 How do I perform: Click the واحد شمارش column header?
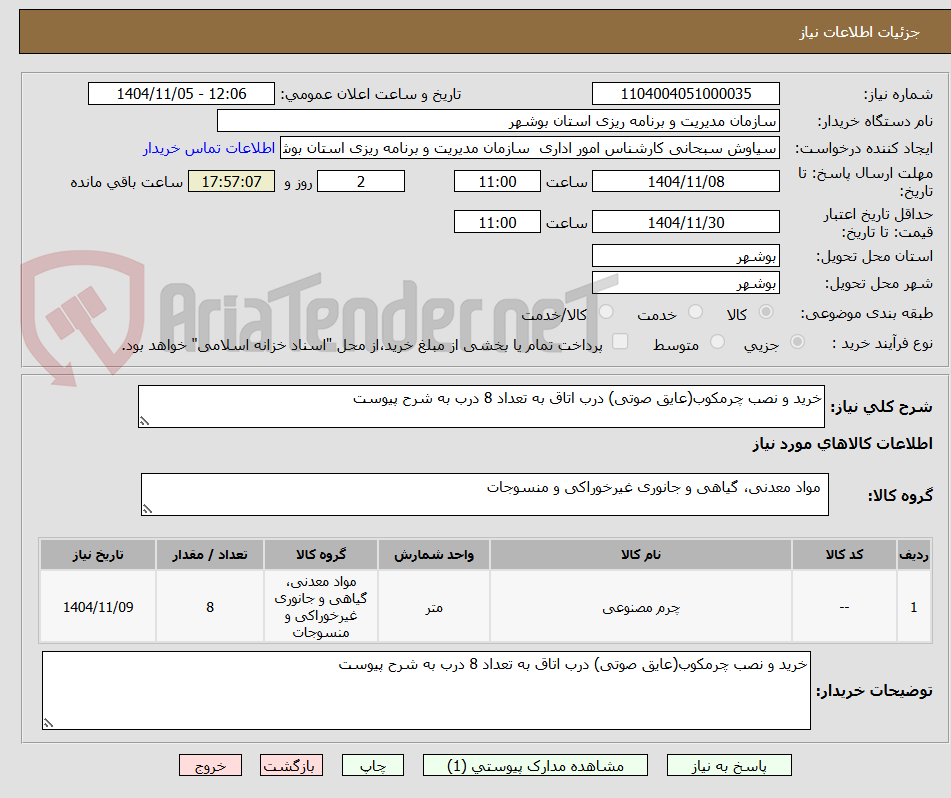point(434,554)
